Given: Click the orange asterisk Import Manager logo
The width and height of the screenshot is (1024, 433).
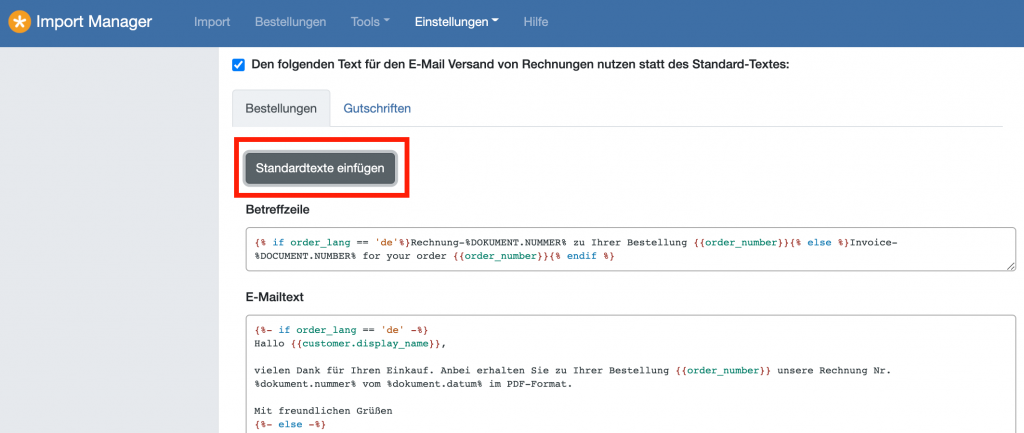Looking at the screenshot, I should click(20, 22).
